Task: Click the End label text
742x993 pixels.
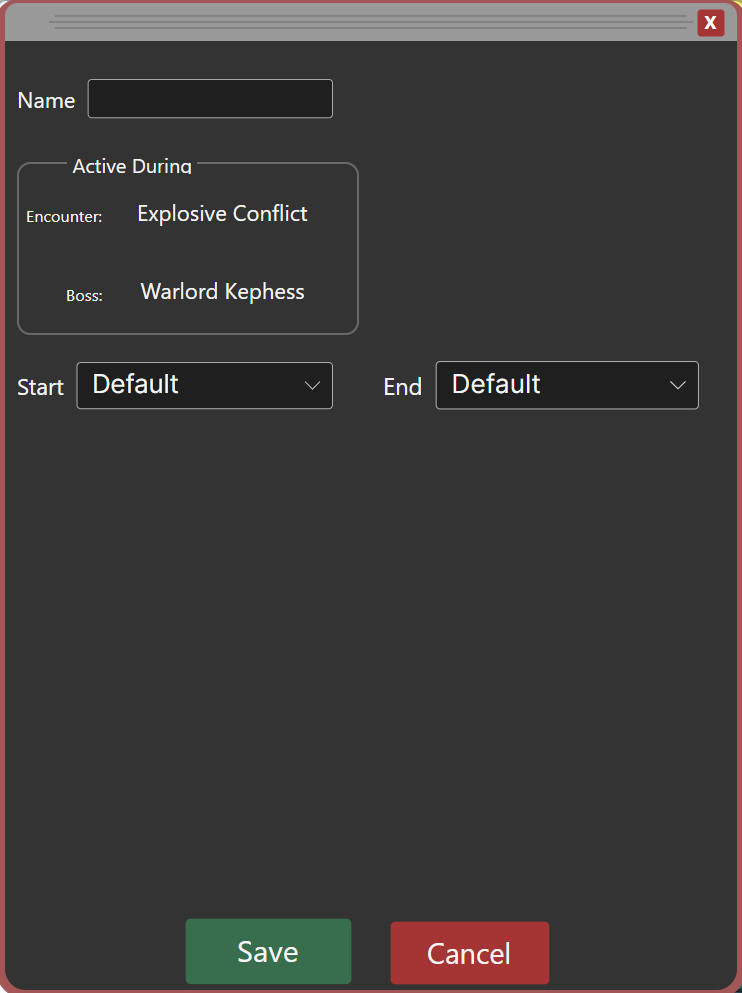Action: click(x=402, y=388)
